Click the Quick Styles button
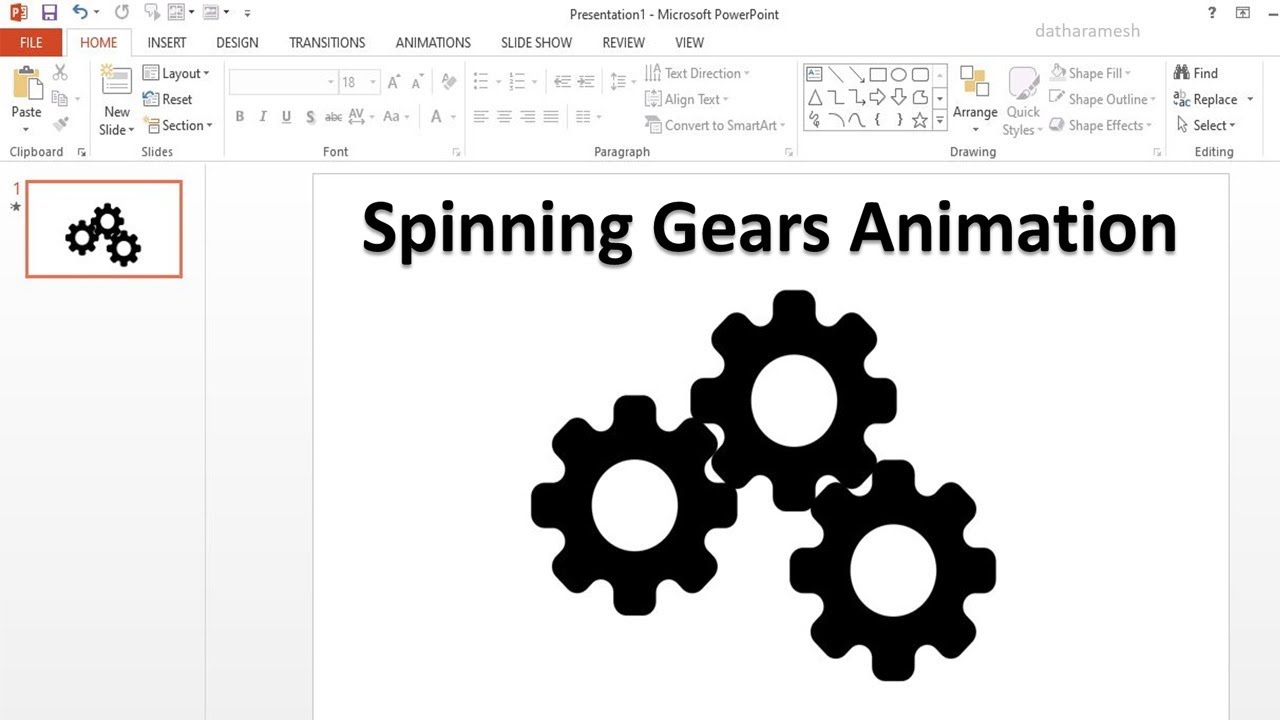 pyautogui.click(x=1022, y=101)
